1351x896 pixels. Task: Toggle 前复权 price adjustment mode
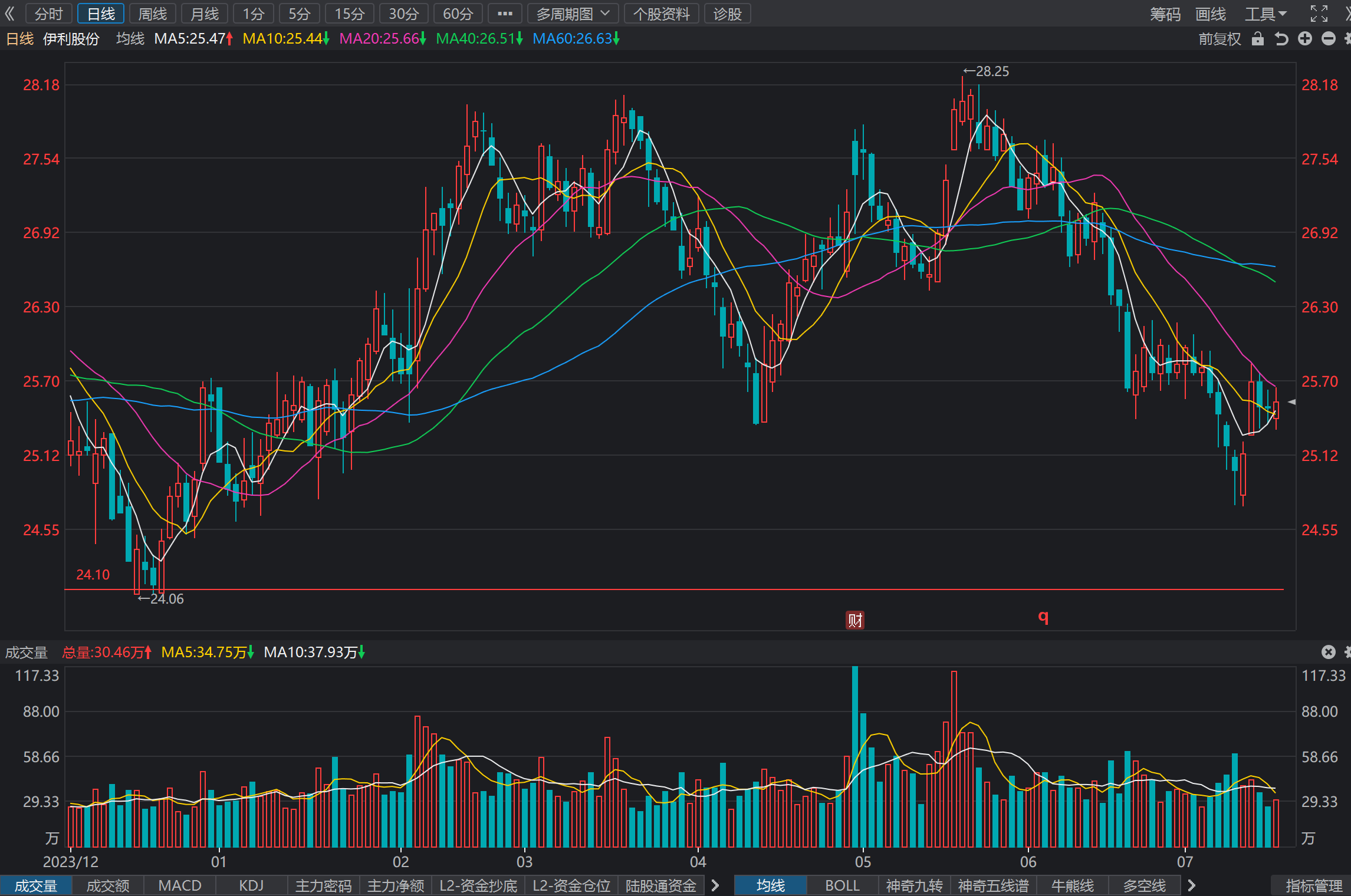(1219, 39)
